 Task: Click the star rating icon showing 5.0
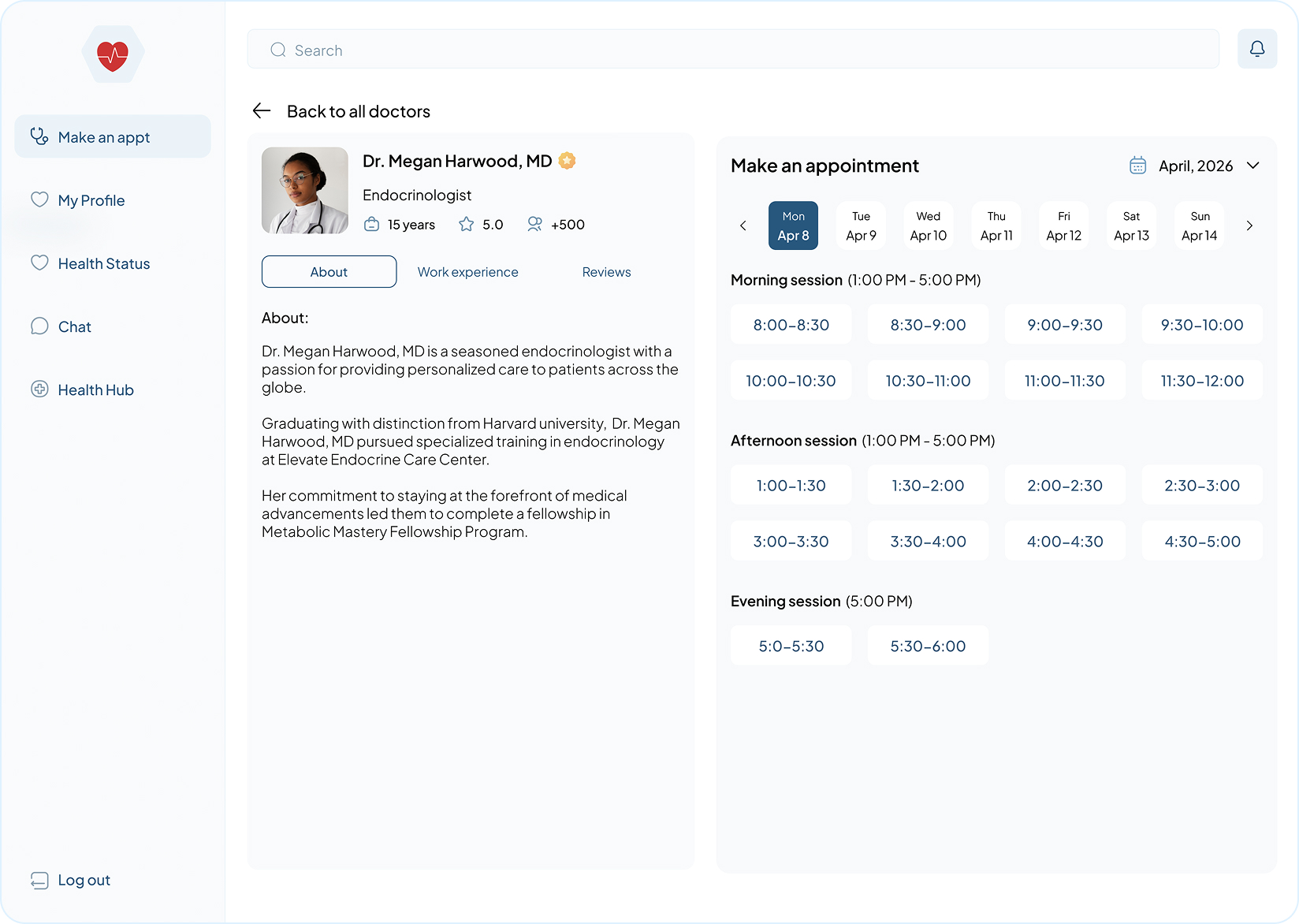click(x=465, y=224)
